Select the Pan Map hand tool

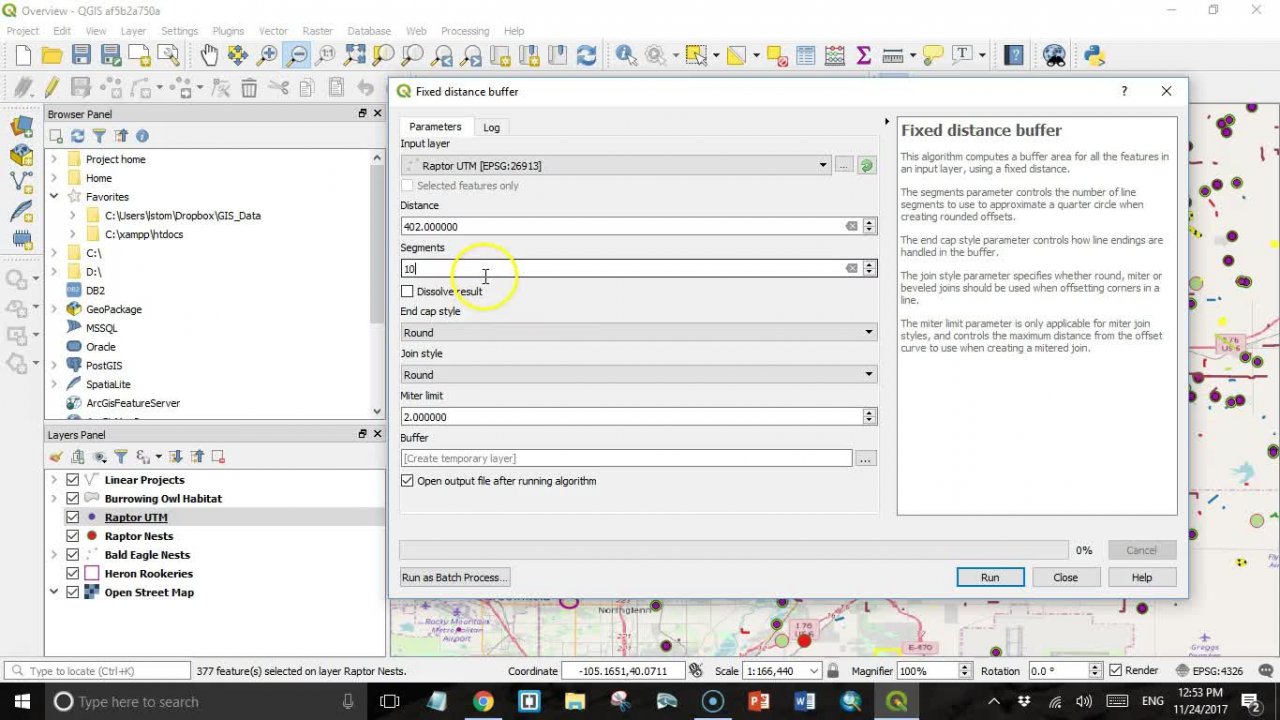point(209,56)
